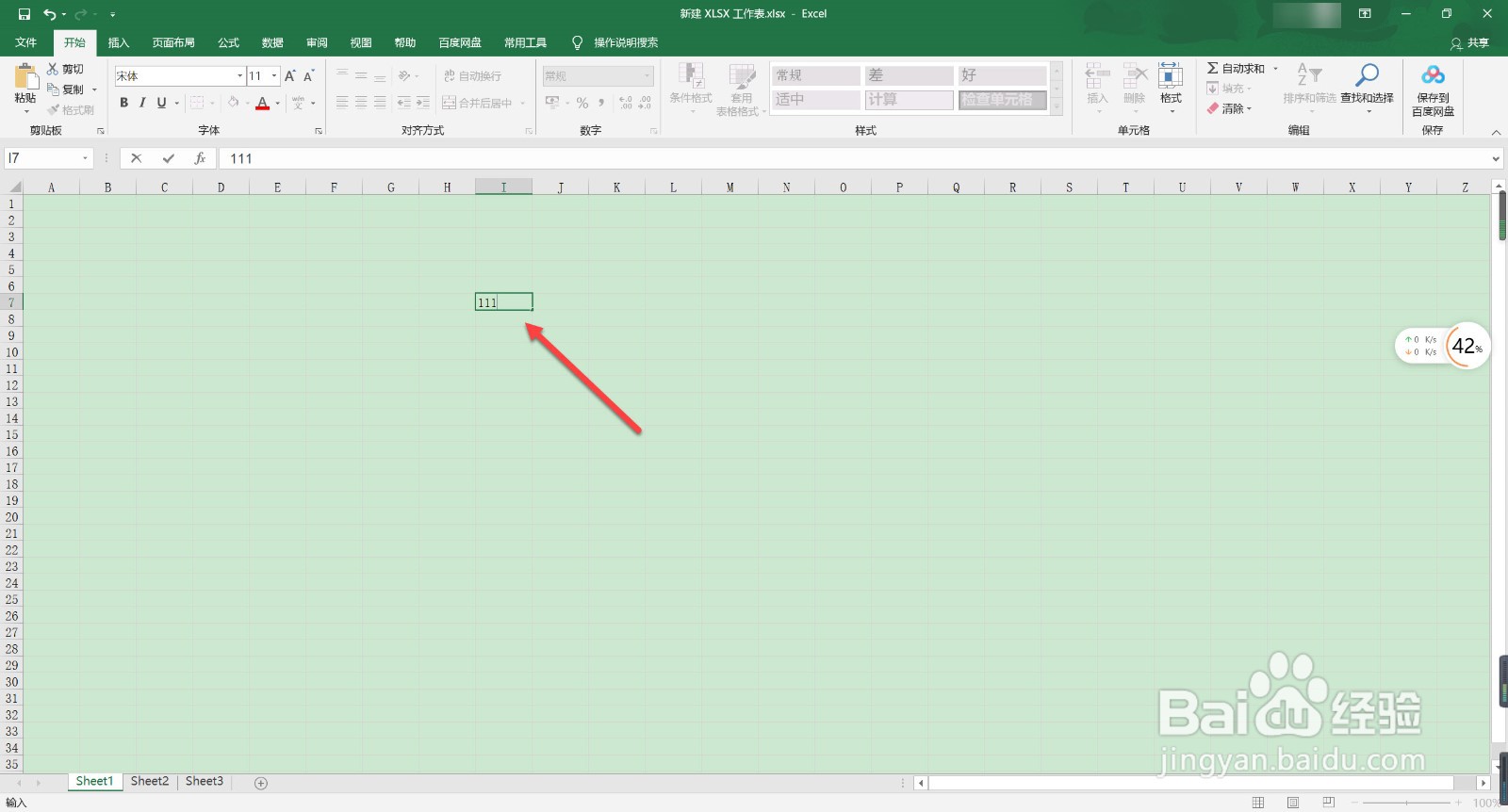
Task: Click the vertical scrollbar thumb
Action: pos(1500,217)
